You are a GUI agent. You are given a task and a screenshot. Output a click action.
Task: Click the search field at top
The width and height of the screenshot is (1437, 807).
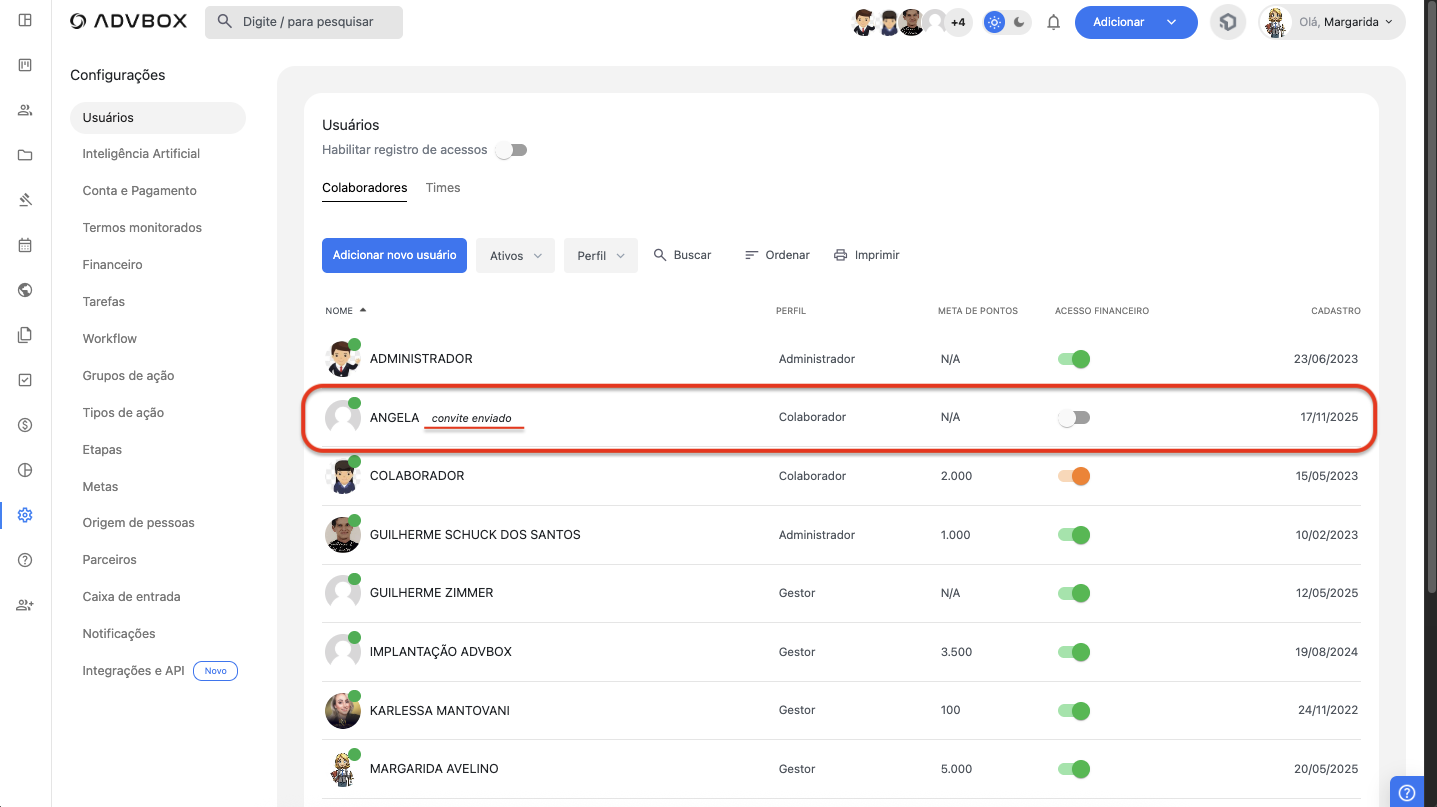point(304,22)
